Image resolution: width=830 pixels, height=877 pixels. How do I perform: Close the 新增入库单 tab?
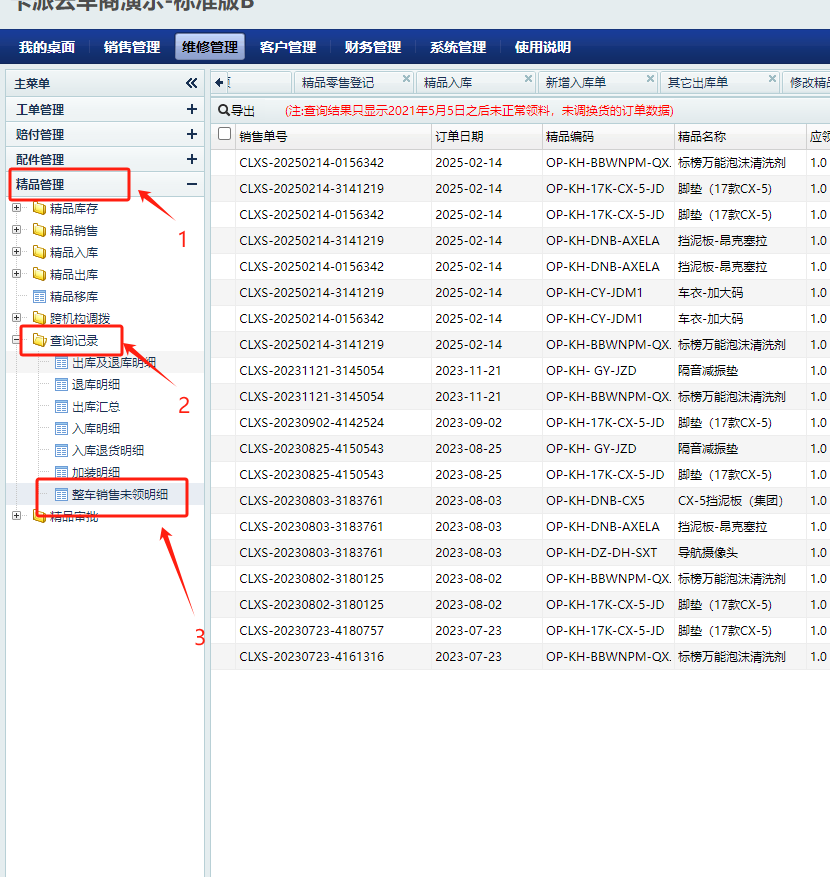pyautogui.click(x=650, y=79)
